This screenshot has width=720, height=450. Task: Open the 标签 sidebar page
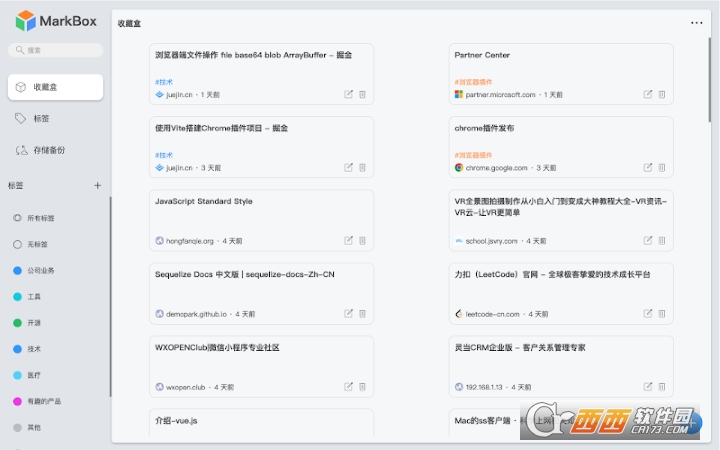coord(56,118)
